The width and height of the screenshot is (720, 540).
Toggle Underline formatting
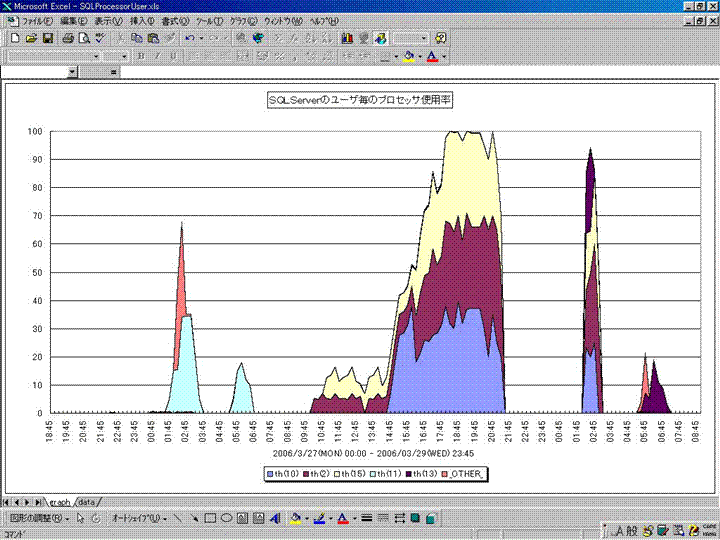(174, 56)
